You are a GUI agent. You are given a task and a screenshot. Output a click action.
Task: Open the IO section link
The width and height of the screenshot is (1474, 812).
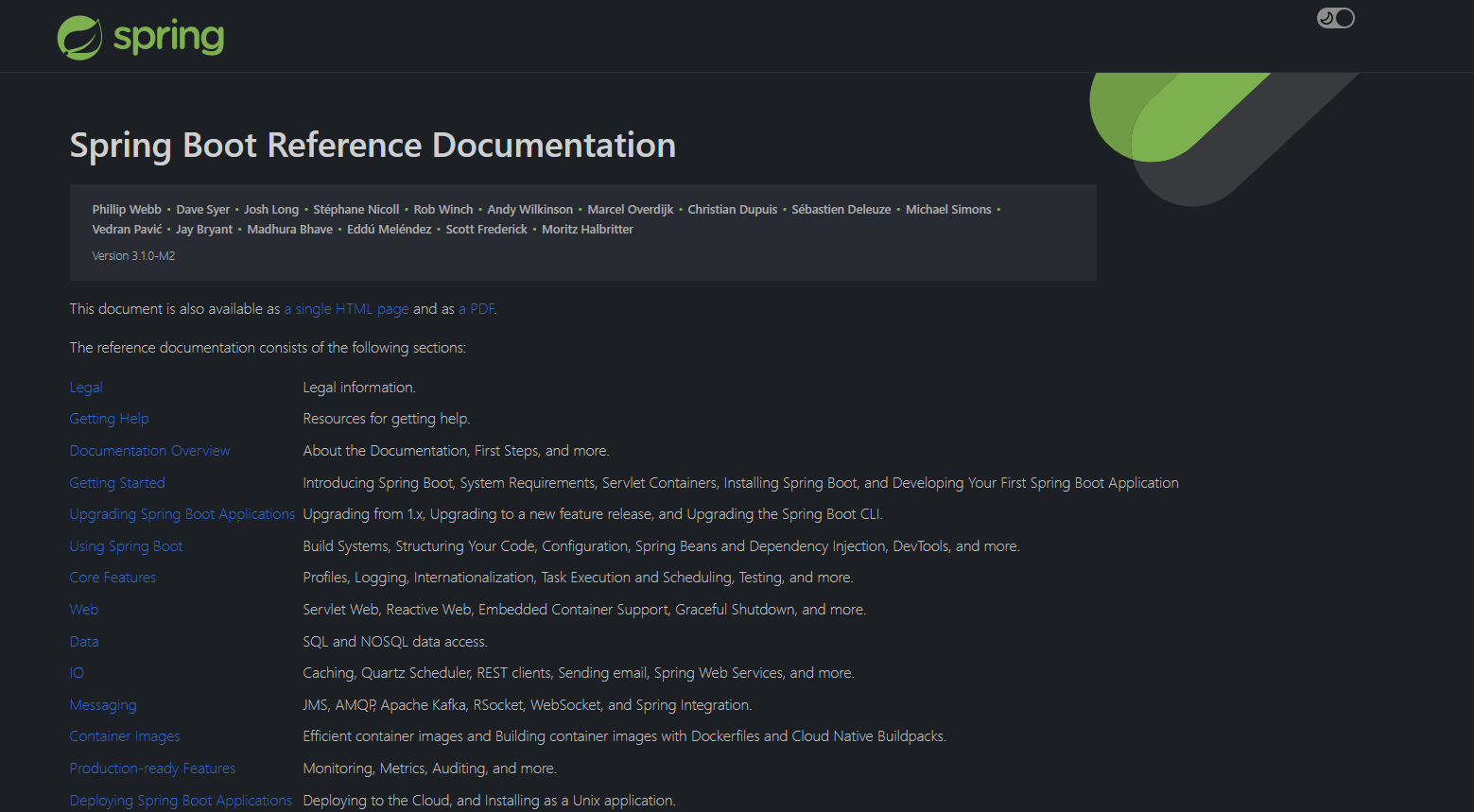click(x=77, y=673)
